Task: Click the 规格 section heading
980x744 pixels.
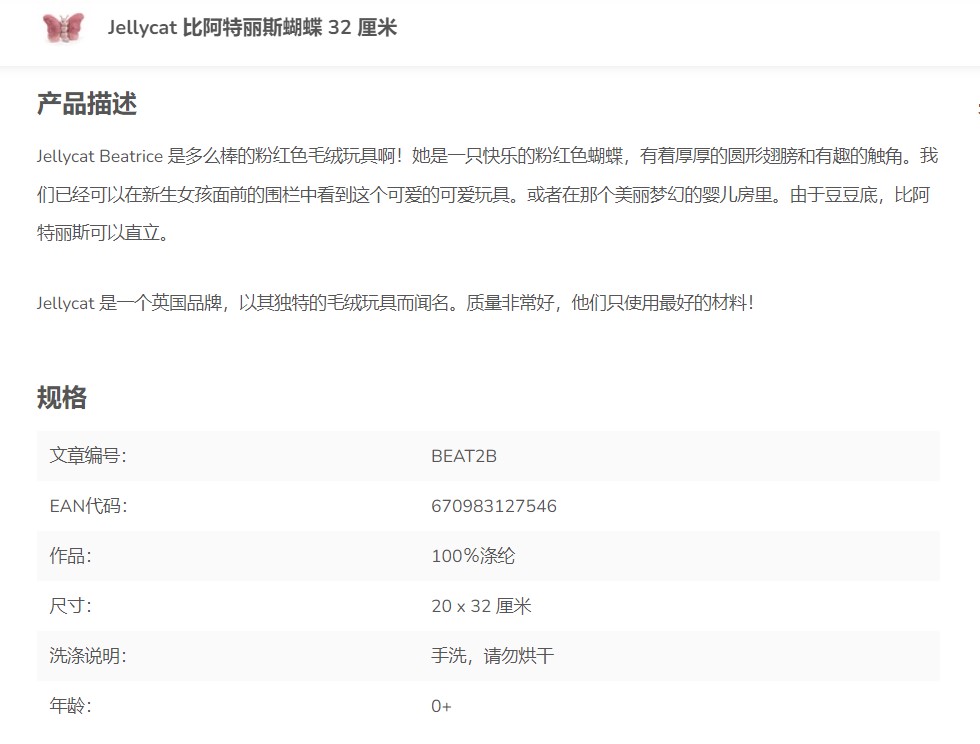Action: (x=62, y=398)
